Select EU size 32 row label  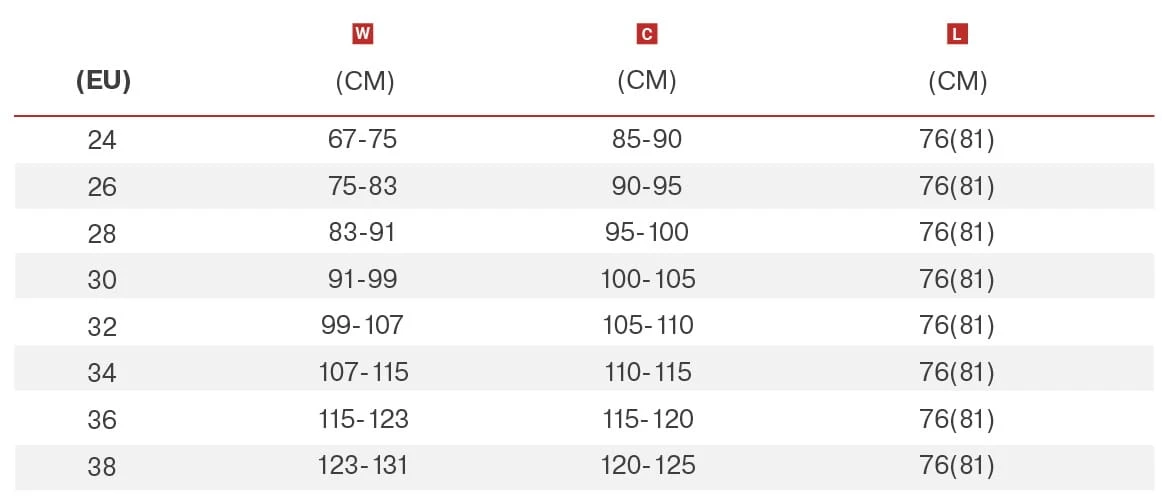point(102,327)
